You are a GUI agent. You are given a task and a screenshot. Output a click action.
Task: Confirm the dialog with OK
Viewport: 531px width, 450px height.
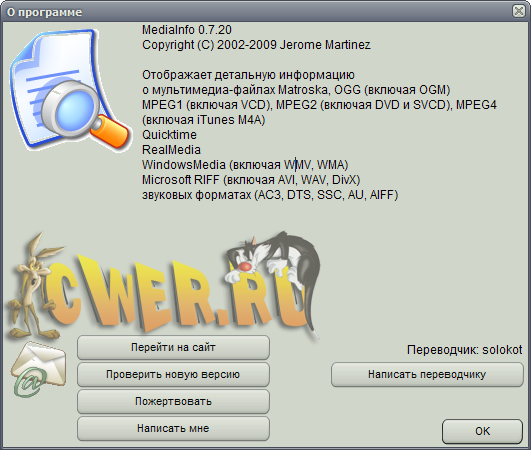(482, 431)
